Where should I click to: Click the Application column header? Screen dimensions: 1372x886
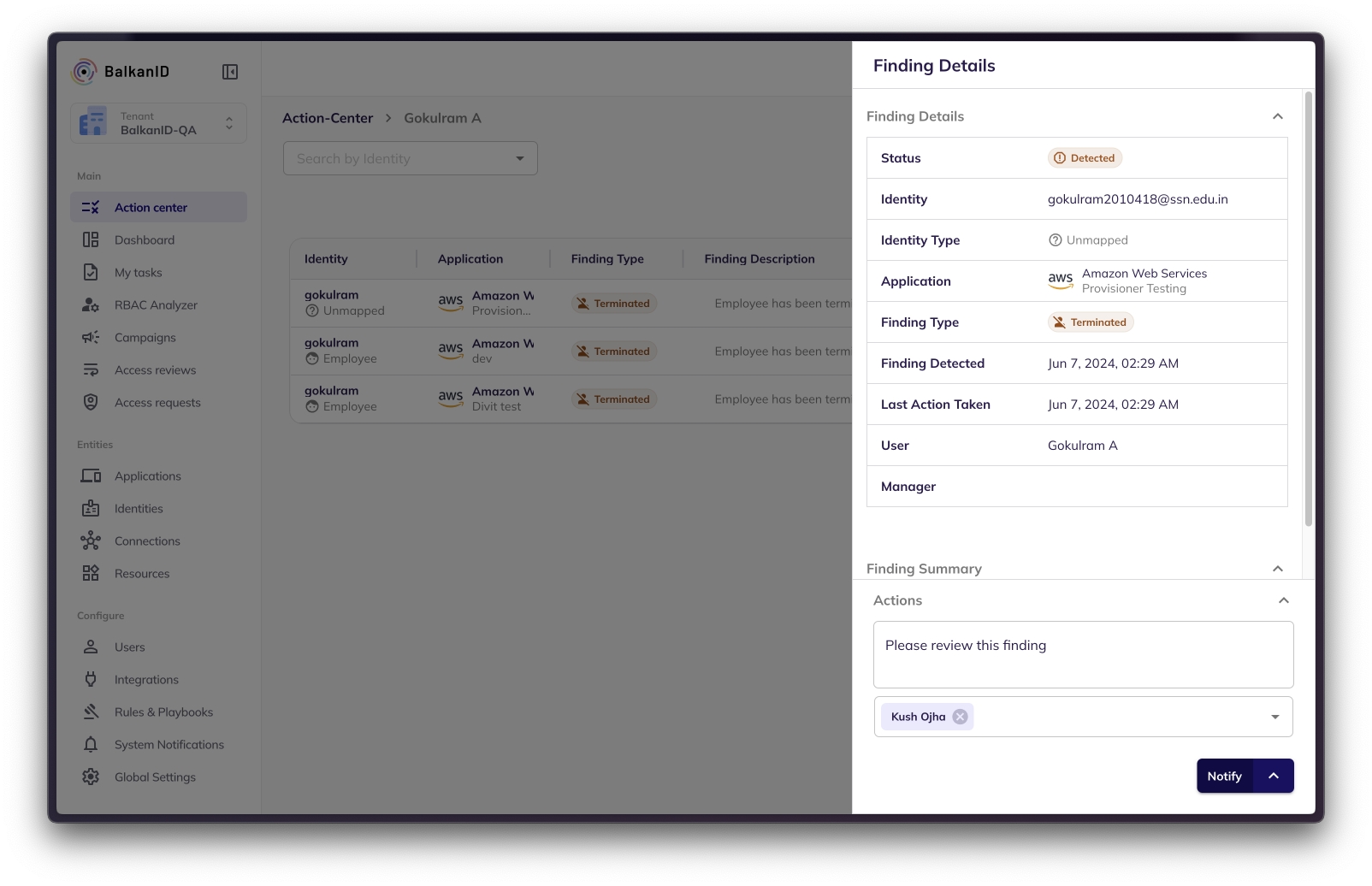click(470, 258)
